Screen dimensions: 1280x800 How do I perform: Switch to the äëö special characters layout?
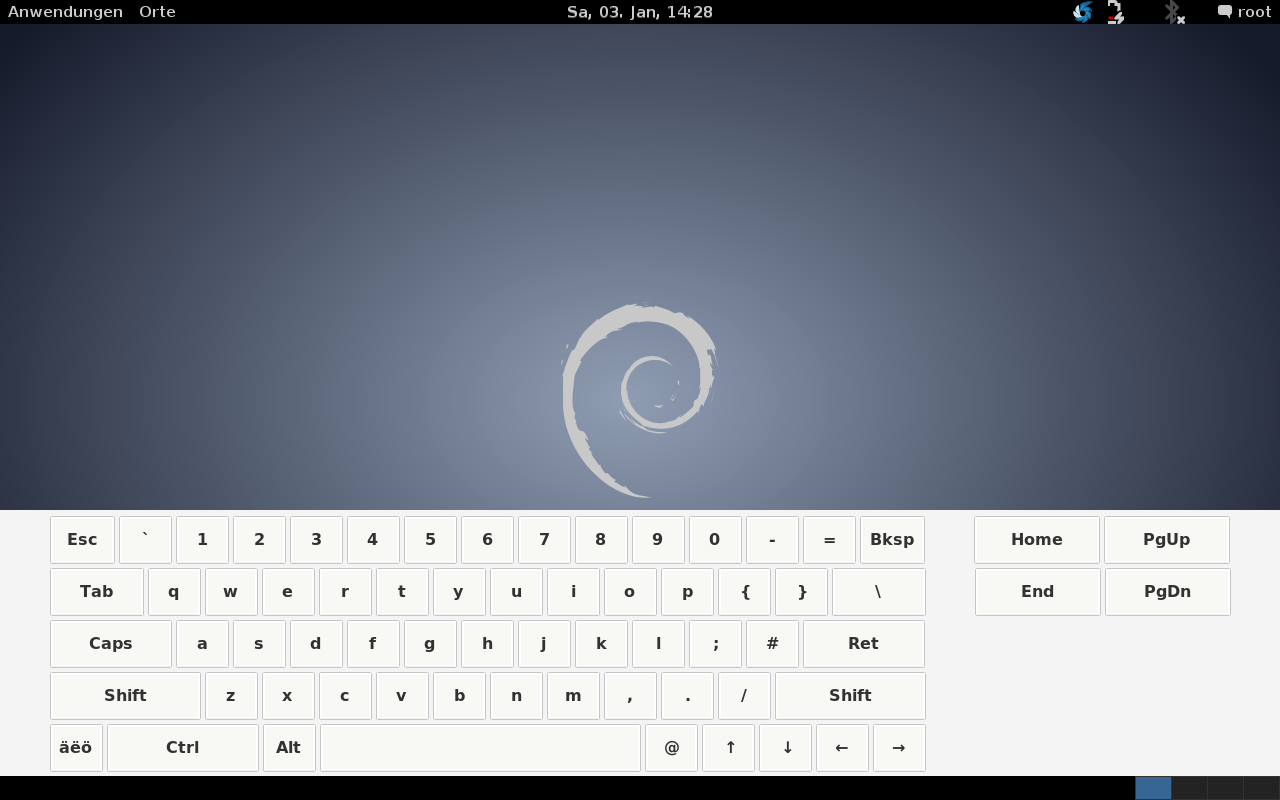coord(76,748)
